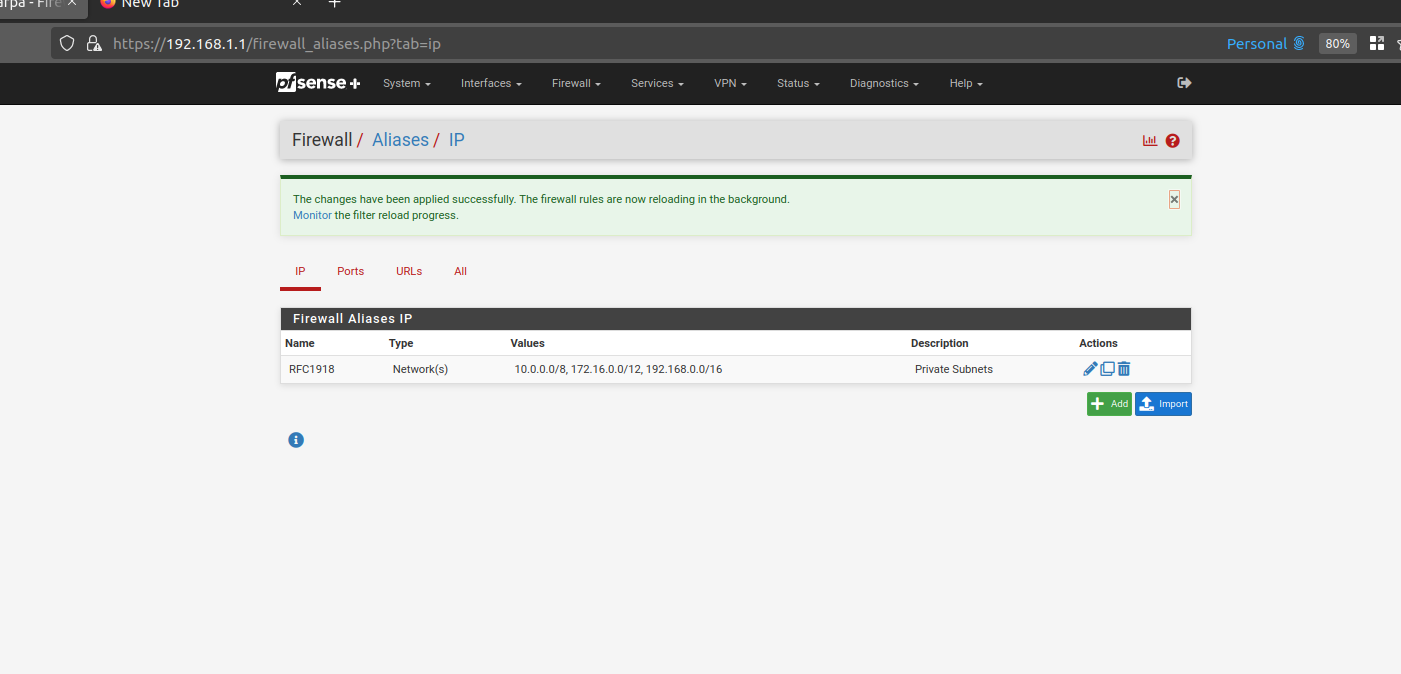The image size is (1401, 674).
Task: Edit the RFC1918 alias pencil icon
Action: tap(1090, 369)
